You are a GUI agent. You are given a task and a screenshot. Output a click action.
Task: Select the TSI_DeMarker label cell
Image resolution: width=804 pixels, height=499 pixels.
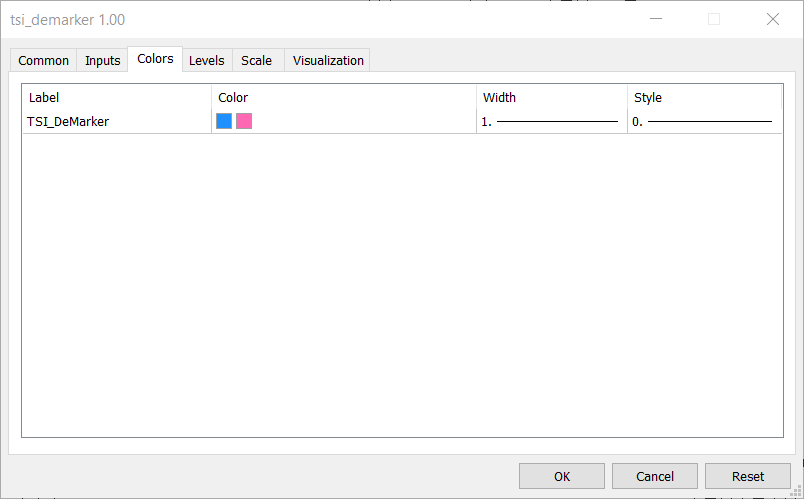pos(117,122)
